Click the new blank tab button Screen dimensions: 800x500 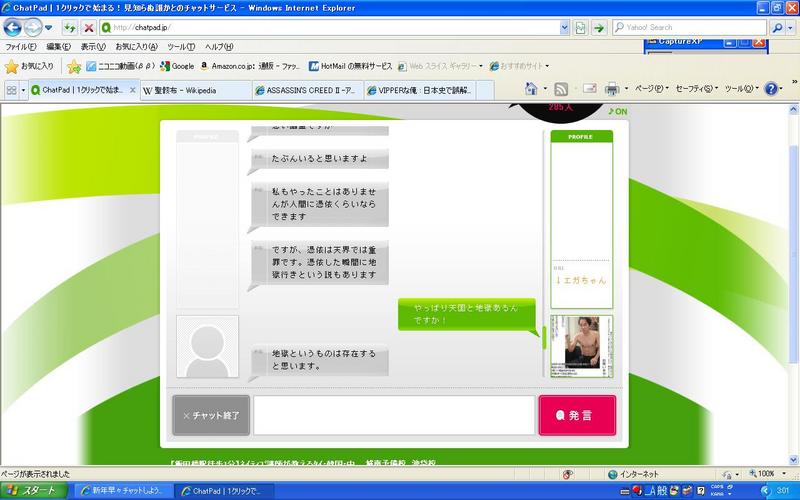pyautogui.click(x=485, y=90)
